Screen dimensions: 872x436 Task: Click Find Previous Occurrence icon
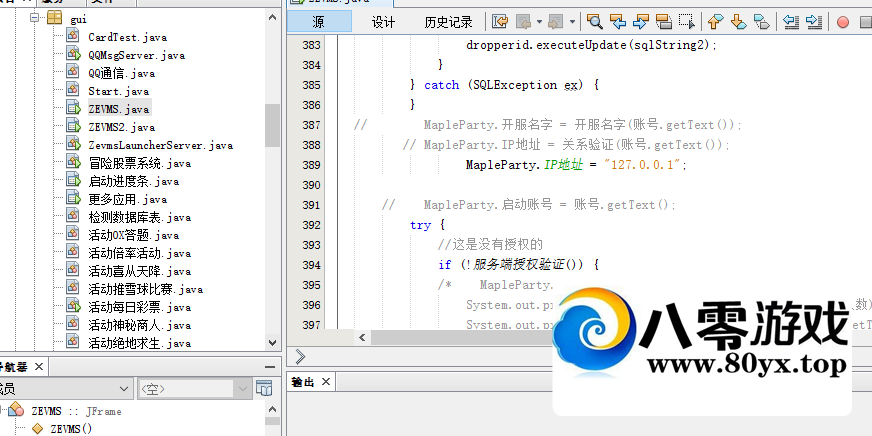(618, 22)
